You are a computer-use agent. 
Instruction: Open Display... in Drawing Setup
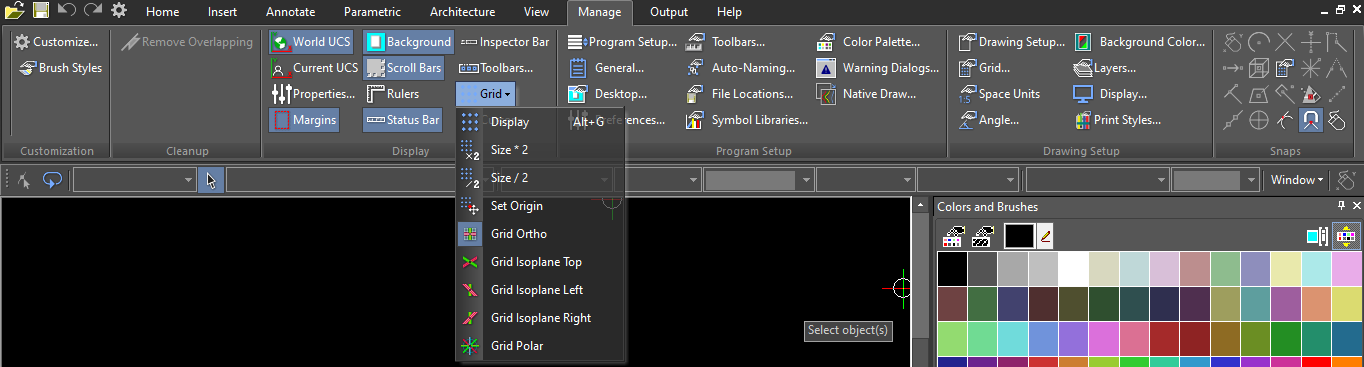coord(1111,94)
